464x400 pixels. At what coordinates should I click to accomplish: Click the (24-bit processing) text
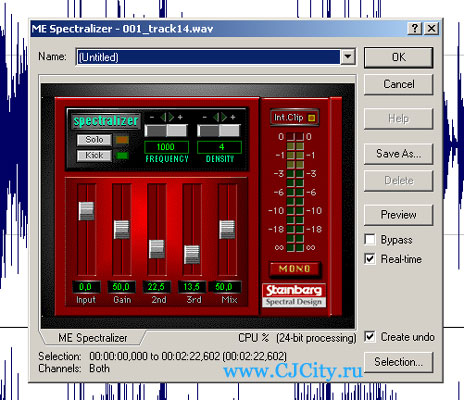316,338
